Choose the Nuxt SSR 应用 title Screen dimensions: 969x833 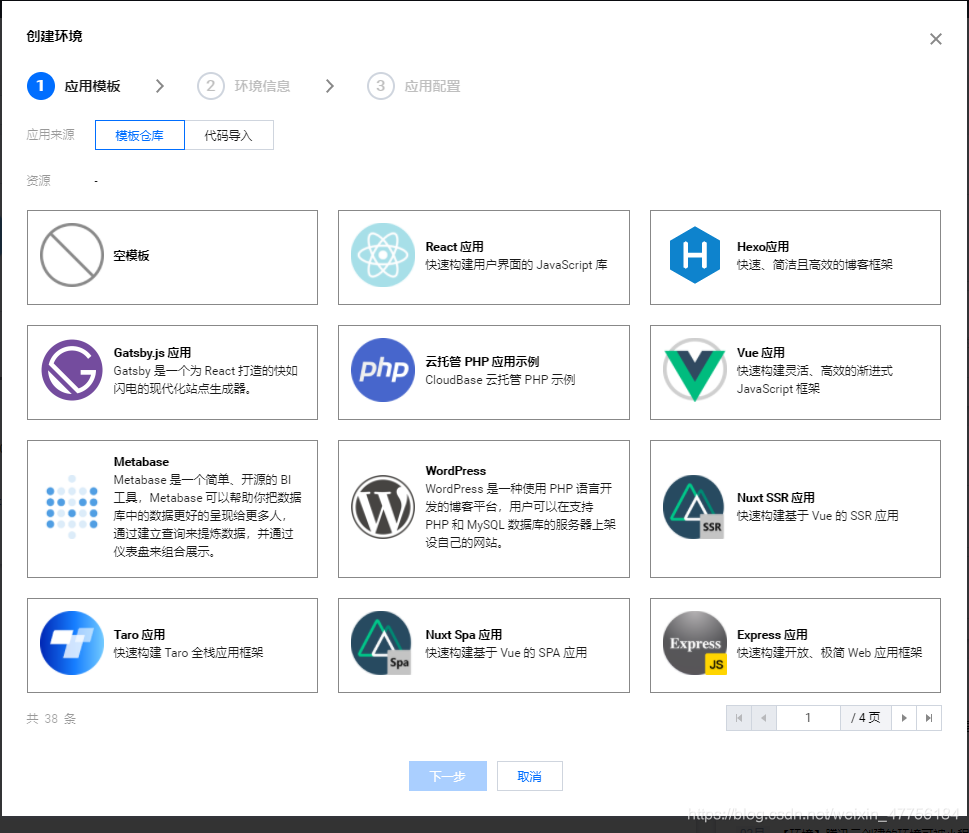(x=776, y=497)
